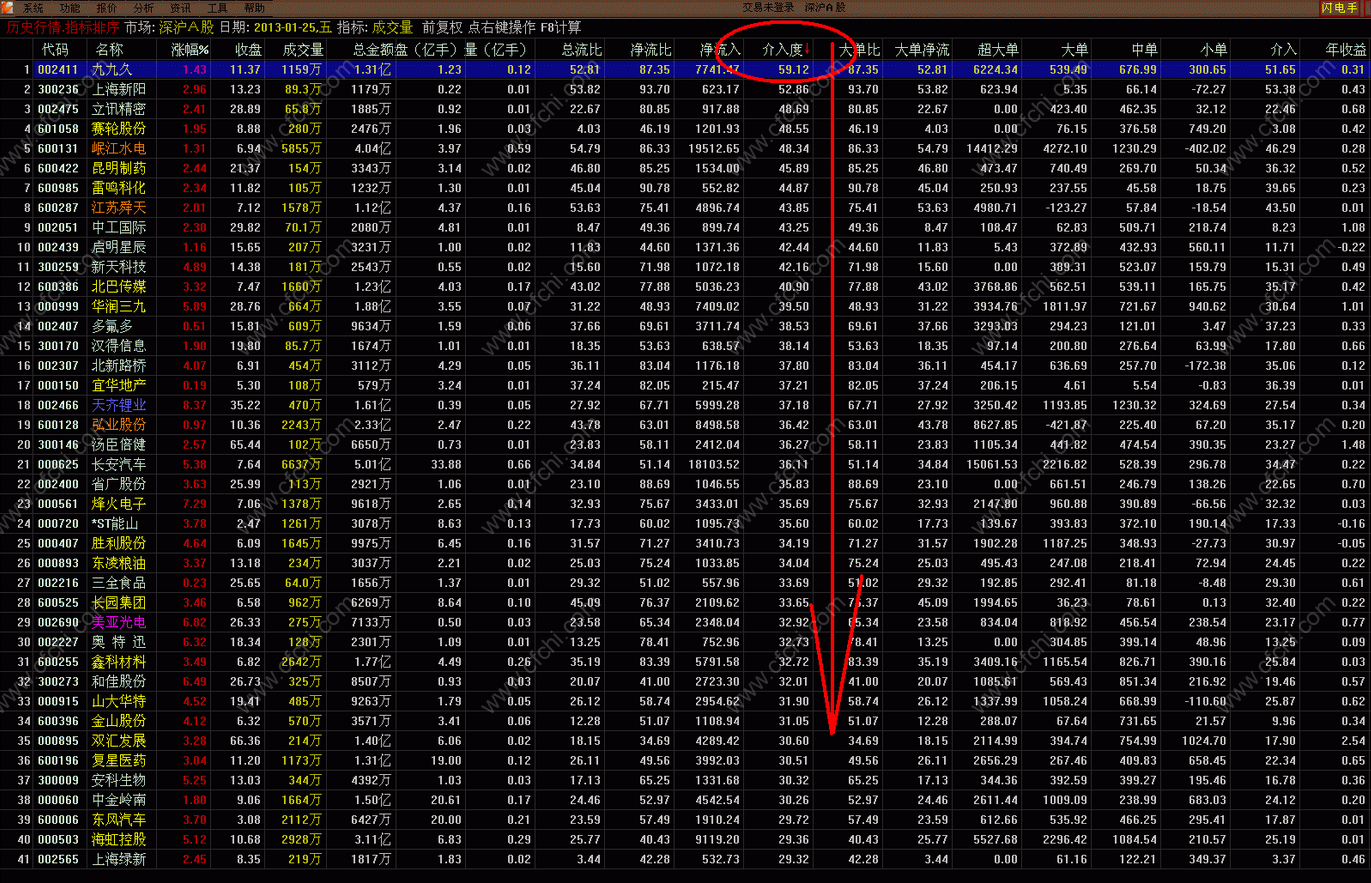Viewport: 1371px width, 883px height.
Task: Change the indicator value 成交量 after 指标
Action: (391, 28)
